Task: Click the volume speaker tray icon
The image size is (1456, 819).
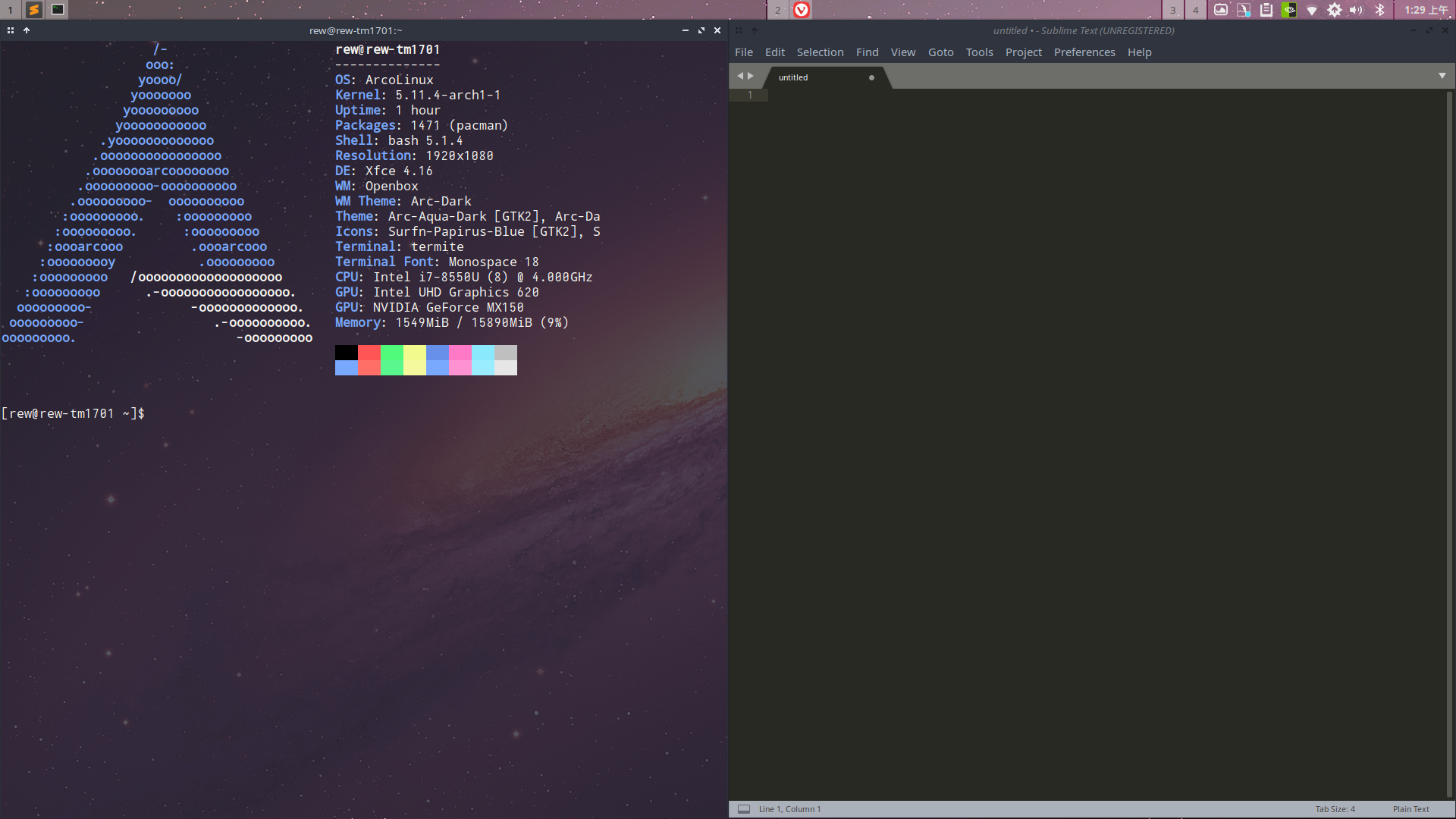Action: [1356, 10]
